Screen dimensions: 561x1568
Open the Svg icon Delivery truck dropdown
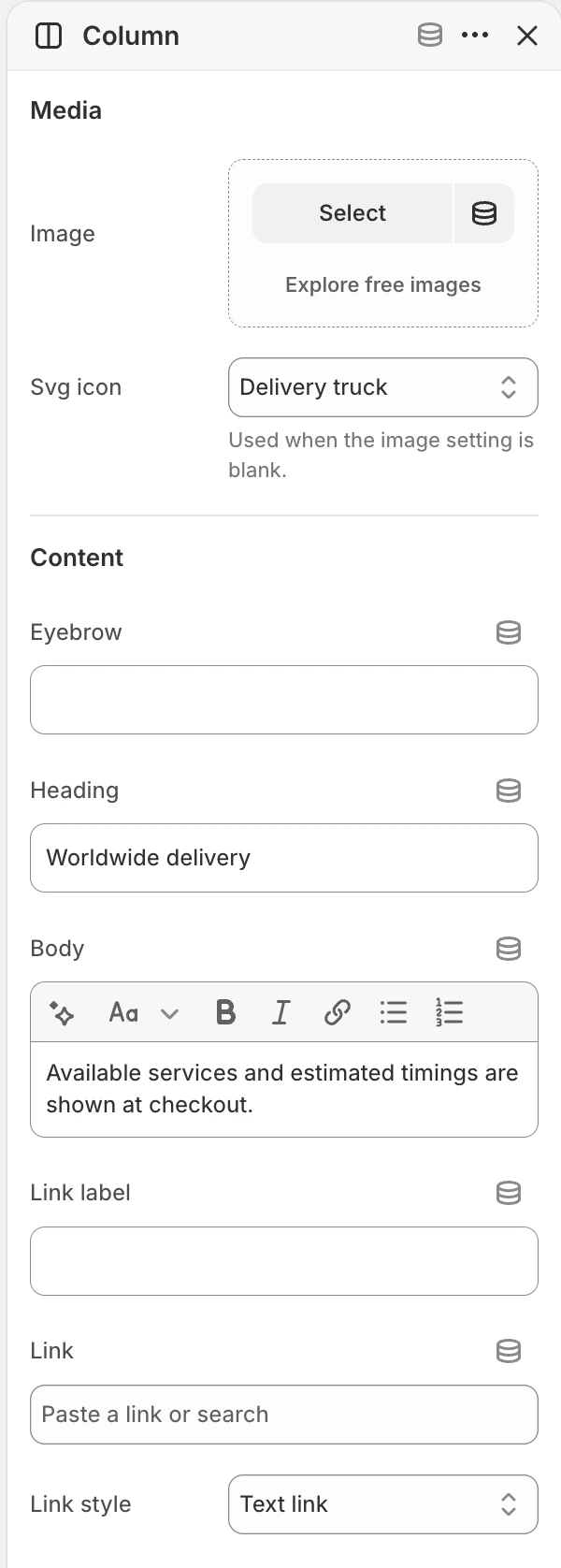tap(383, 387)
